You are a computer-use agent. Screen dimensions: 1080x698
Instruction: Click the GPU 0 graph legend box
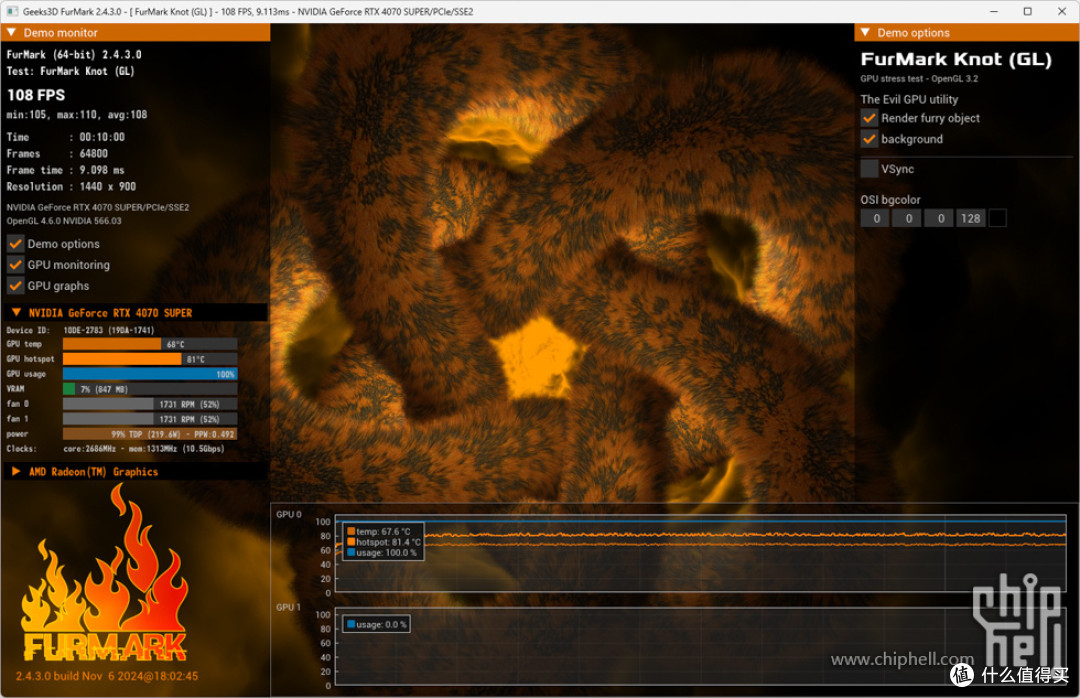[x=383, y=542]
